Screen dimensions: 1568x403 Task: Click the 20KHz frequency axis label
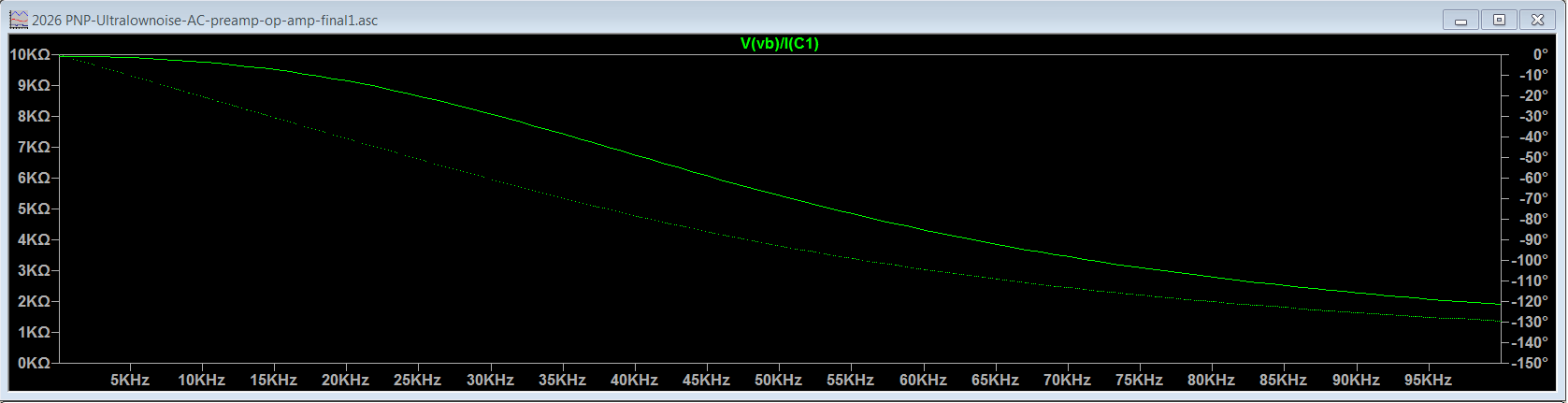(x=346, y=381)
